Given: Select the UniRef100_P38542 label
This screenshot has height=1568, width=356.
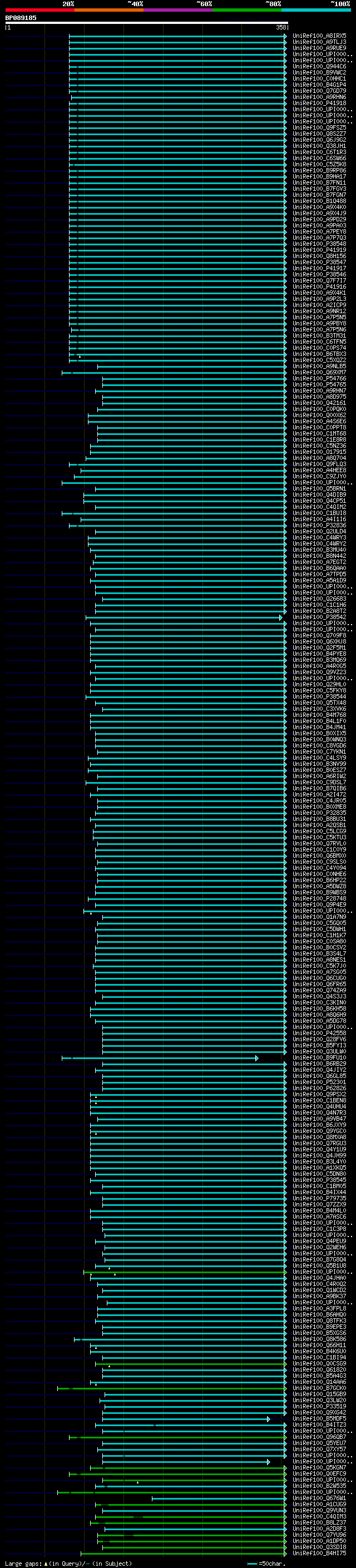Looking at the screenshot, I should coord(319,617).
